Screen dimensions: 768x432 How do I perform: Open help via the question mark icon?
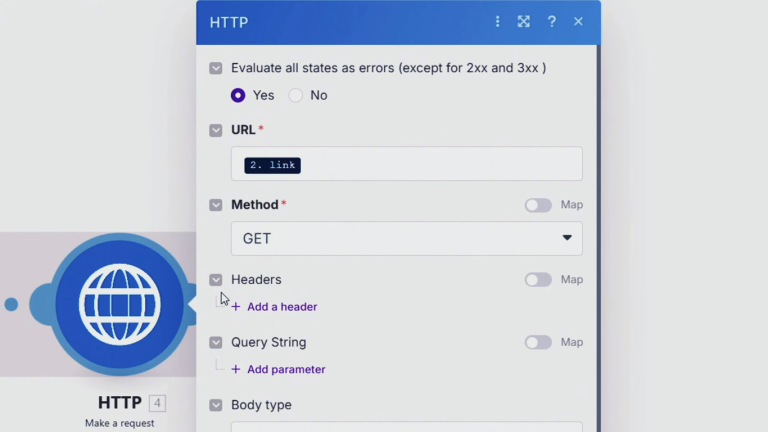[551, 22]
